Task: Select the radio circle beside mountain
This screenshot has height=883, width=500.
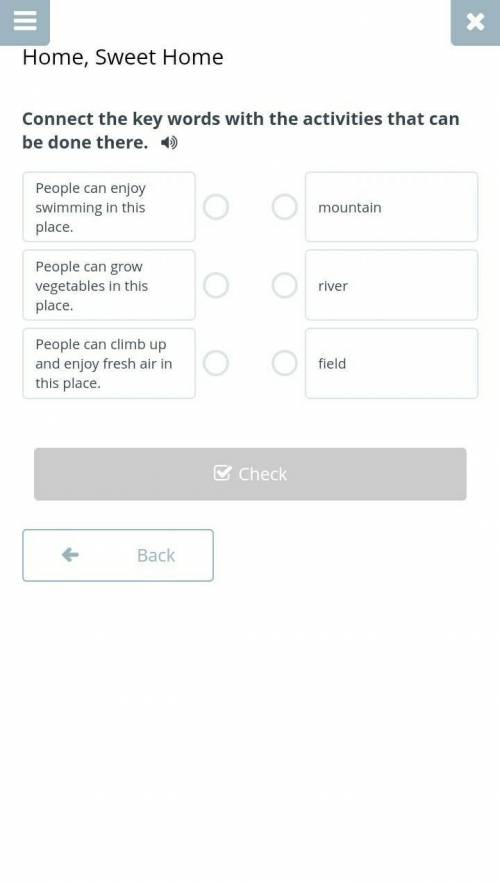Action: pyautogui.click(x=284, y=207)
